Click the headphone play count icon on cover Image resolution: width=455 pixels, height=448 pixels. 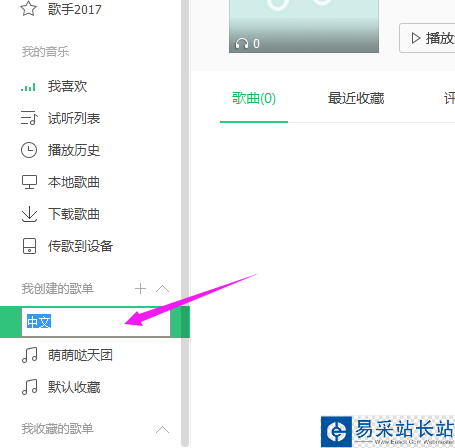pyautogui.click(x=242, y=43)
